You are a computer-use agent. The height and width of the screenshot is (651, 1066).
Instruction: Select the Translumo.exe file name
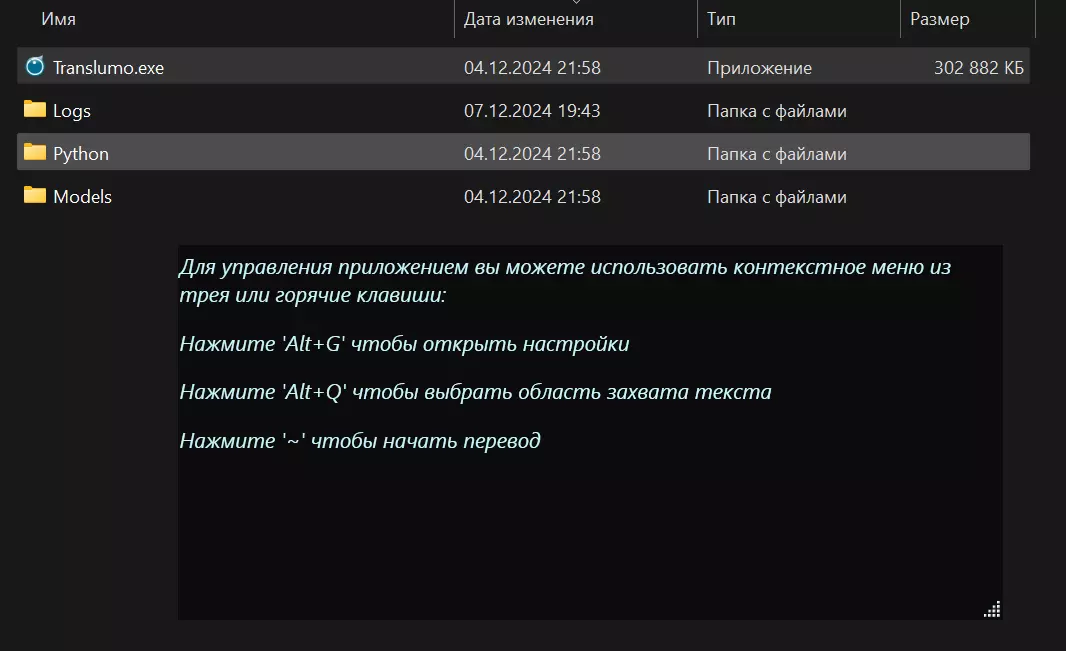tap(108, 68)
